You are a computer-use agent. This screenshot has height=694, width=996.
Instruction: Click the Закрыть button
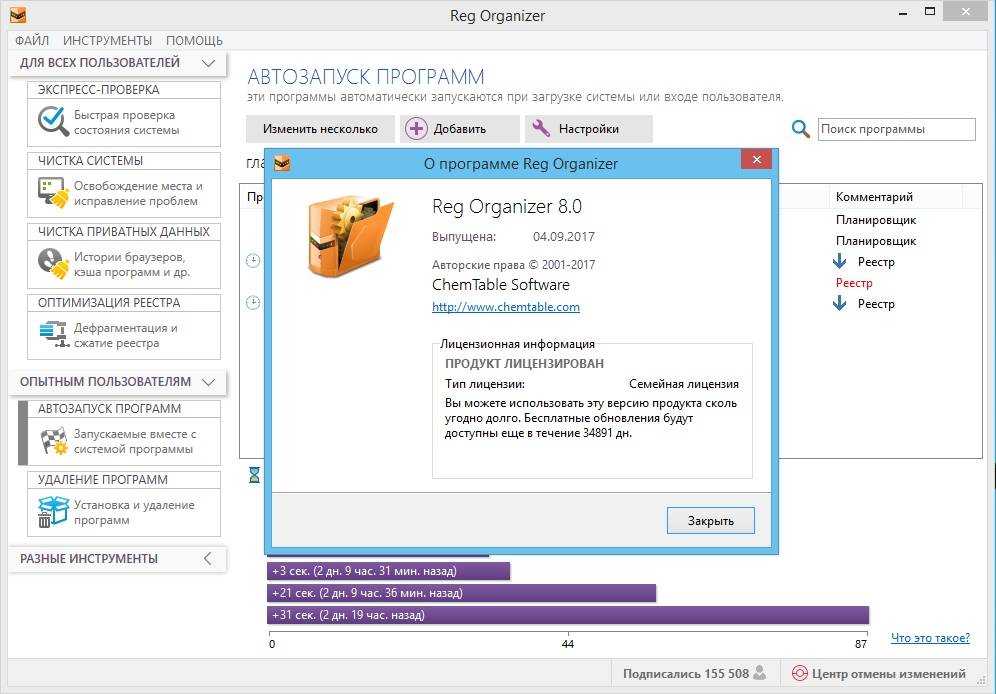[x=711, y=521]
